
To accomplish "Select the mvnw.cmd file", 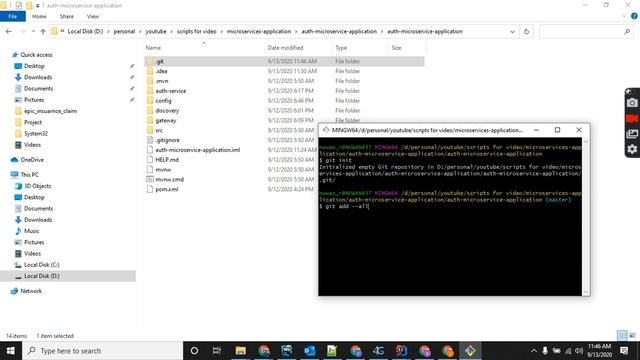I will coord(169,179).
